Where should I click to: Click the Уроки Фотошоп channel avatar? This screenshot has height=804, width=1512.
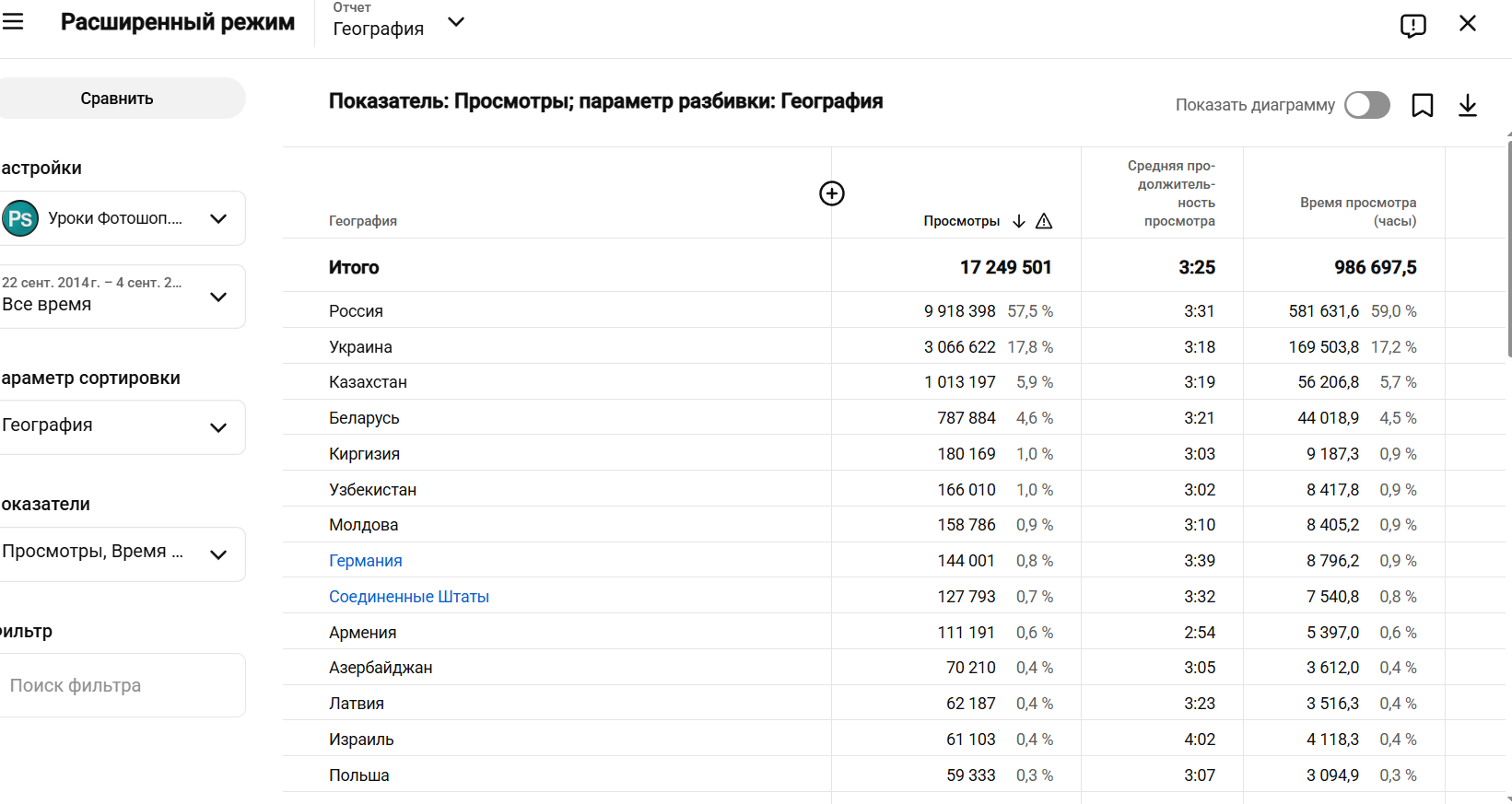pyautogui.click(x=20, y=218)
